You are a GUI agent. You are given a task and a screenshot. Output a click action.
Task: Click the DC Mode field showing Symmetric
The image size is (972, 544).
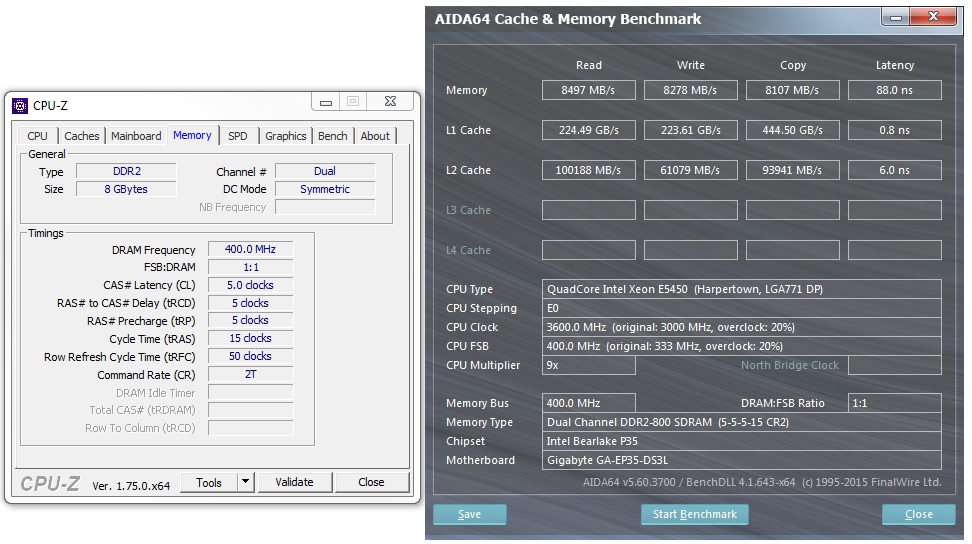(x=325, y=189)
